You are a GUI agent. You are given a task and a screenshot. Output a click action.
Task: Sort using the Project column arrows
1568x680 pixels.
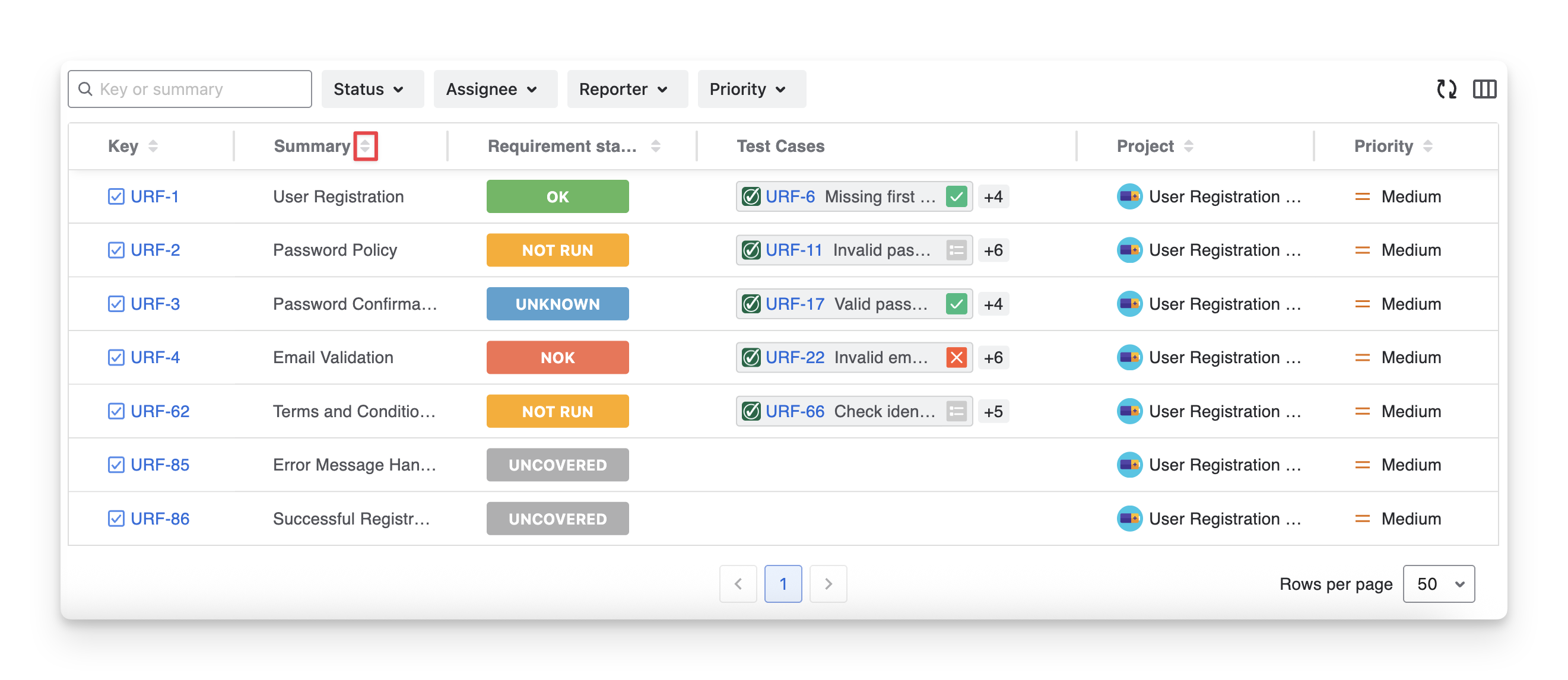click(x=1188, y=146)
